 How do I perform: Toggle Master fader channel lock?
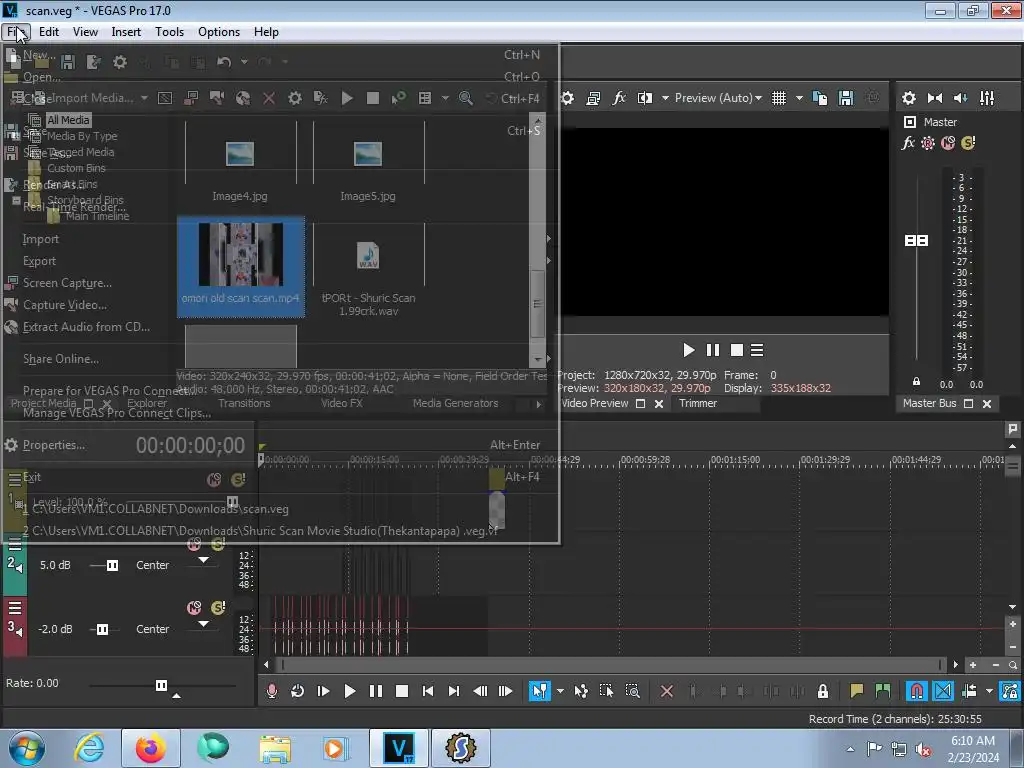916,381
